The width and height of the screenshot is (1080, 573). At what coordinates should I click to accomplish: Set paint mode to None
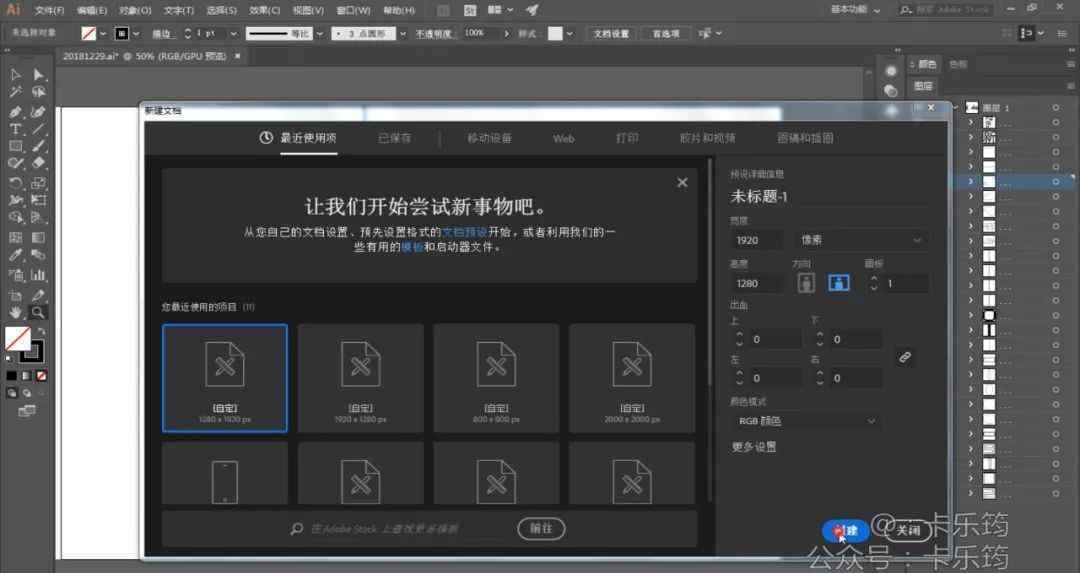(x=41, y=375)
